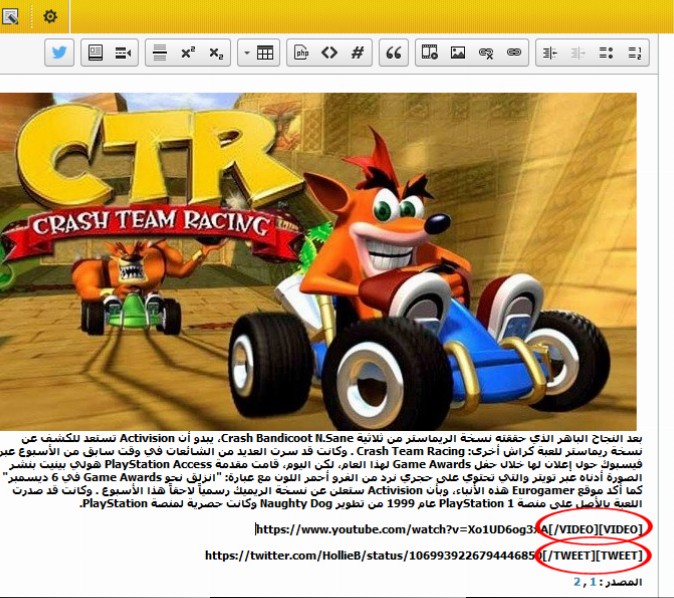The image size is (674, 598).
Task: Create a numbered ordered list
Action: [634, 53]
